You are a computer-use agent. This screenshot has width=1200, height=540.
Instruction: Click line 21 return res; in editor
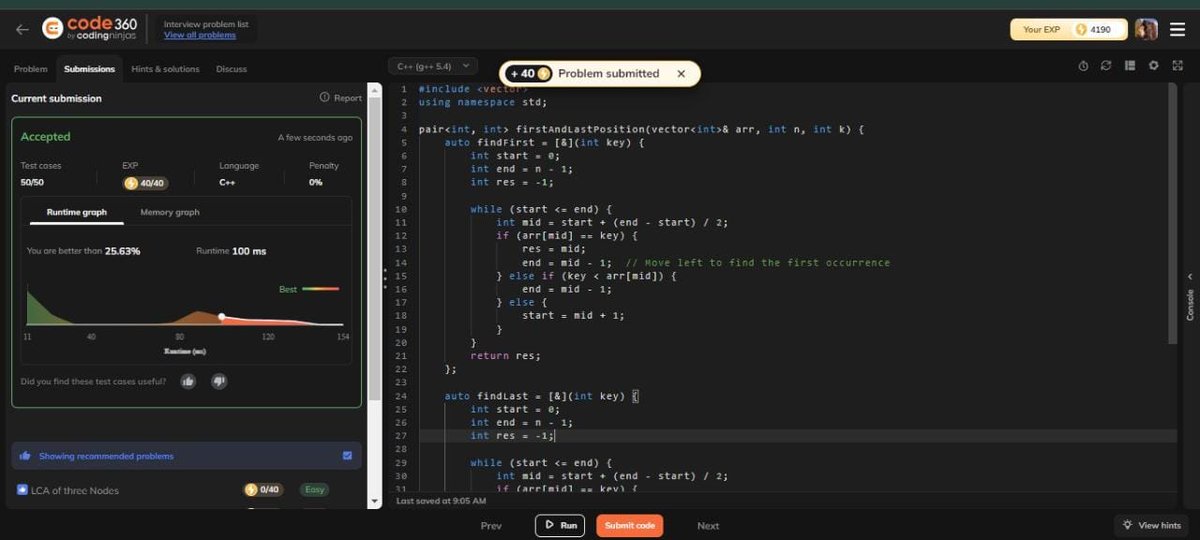(x=505, y=355)
